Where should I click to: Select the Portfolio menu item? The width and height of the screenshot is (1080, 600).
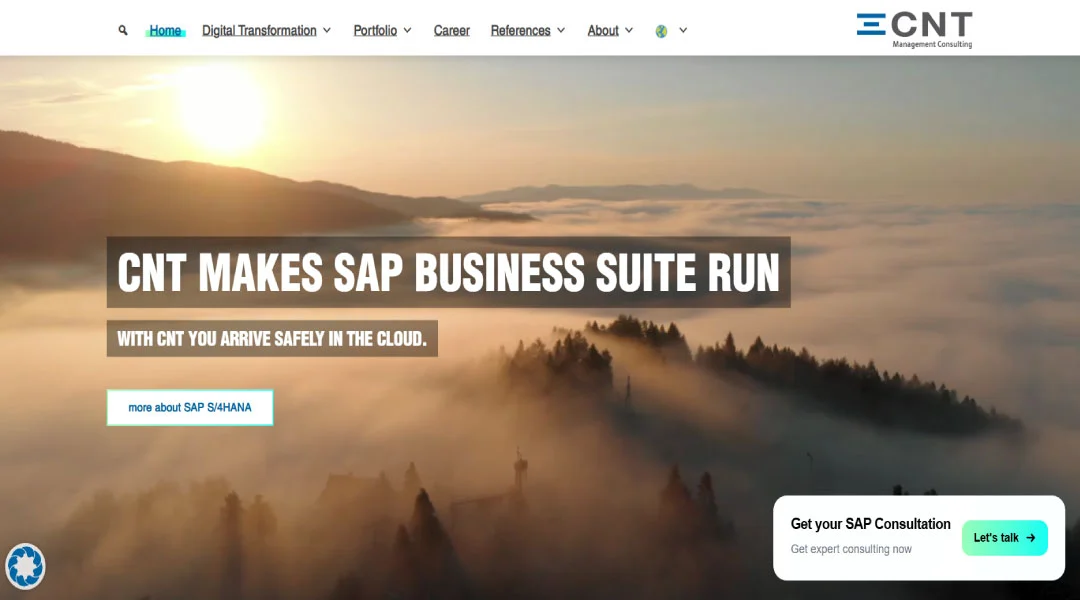point(375,30)
